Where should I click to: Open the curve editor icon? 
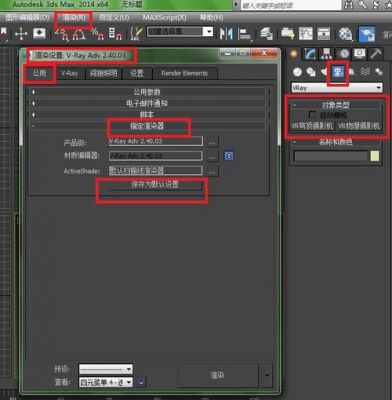point(306,34)
